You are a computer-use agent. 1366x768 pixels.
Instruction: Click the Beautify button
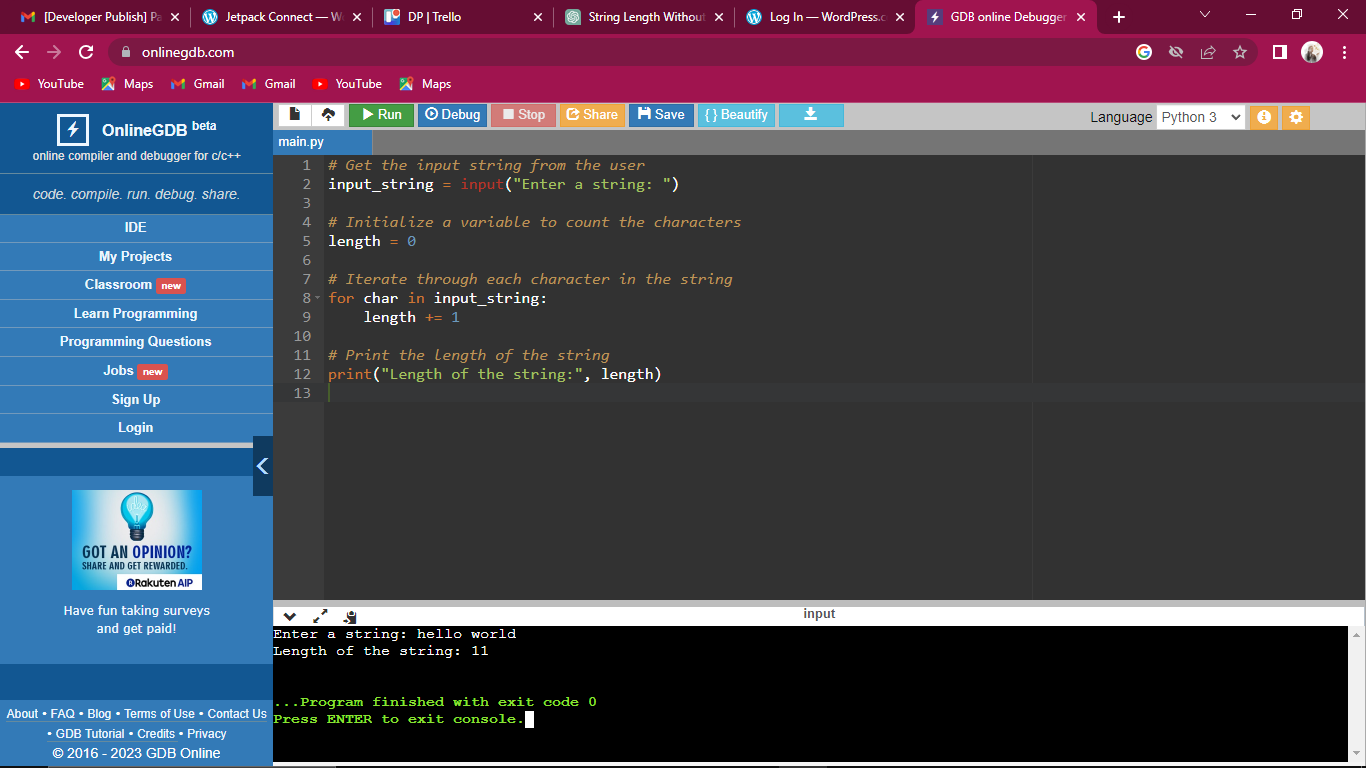[x=736, y=115]
